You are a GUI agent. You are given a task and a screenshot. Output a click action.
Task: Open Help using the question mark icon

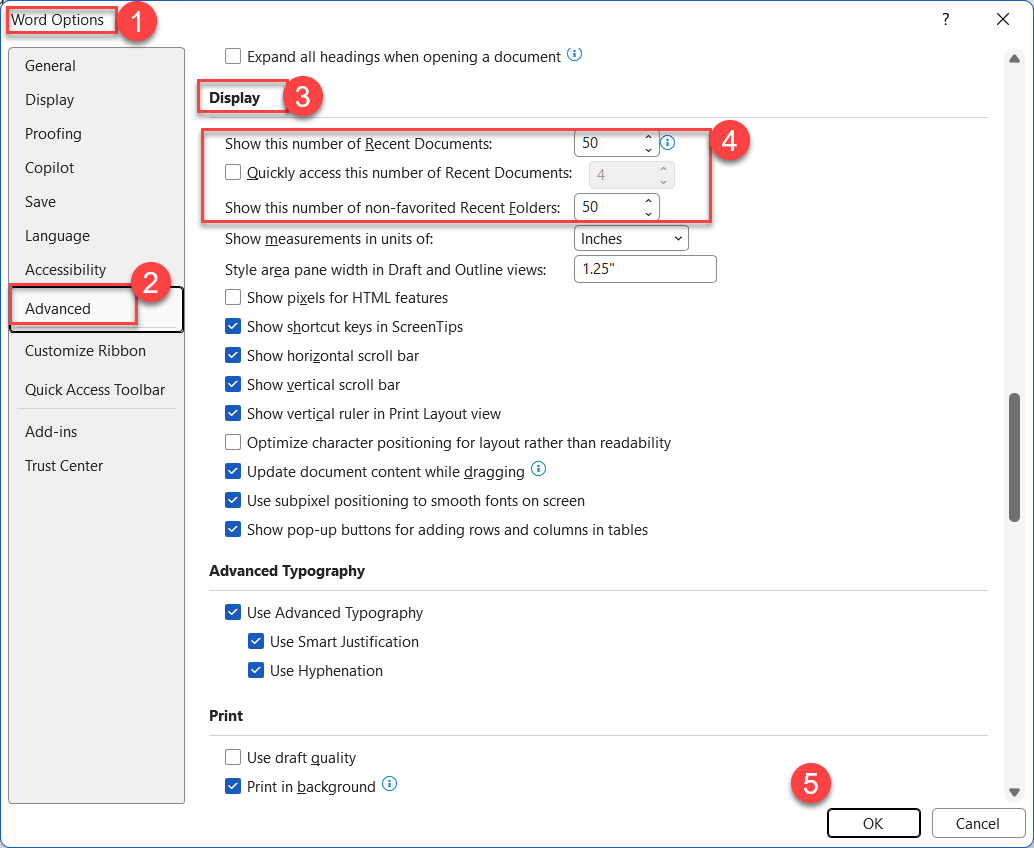click(x=946, y=19)
